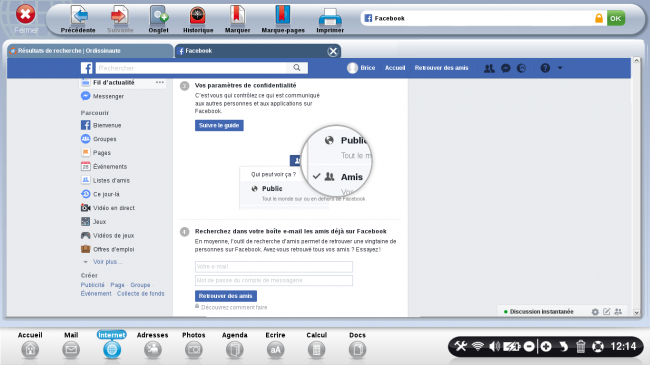Click the Page create link
Viewport: 650px width, 365px height.
tap(117, 285)
